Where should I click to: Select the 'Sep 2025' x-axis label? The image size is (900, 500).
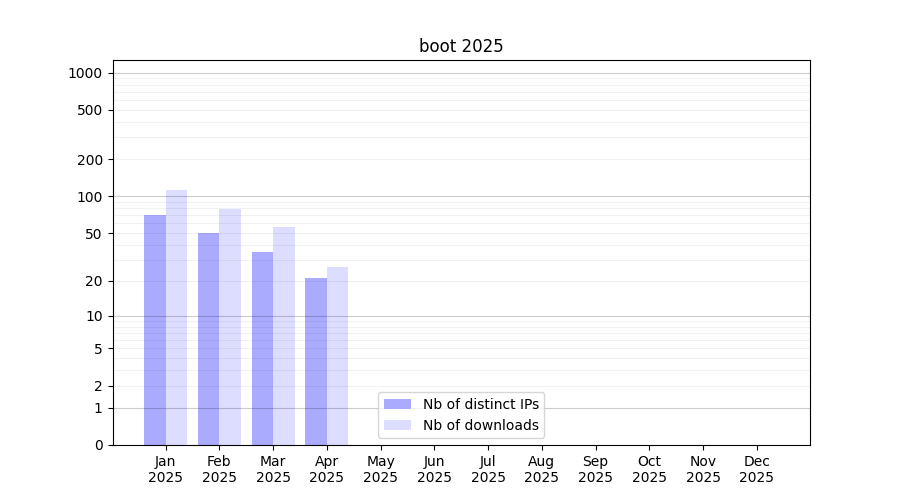click(595, 469)
